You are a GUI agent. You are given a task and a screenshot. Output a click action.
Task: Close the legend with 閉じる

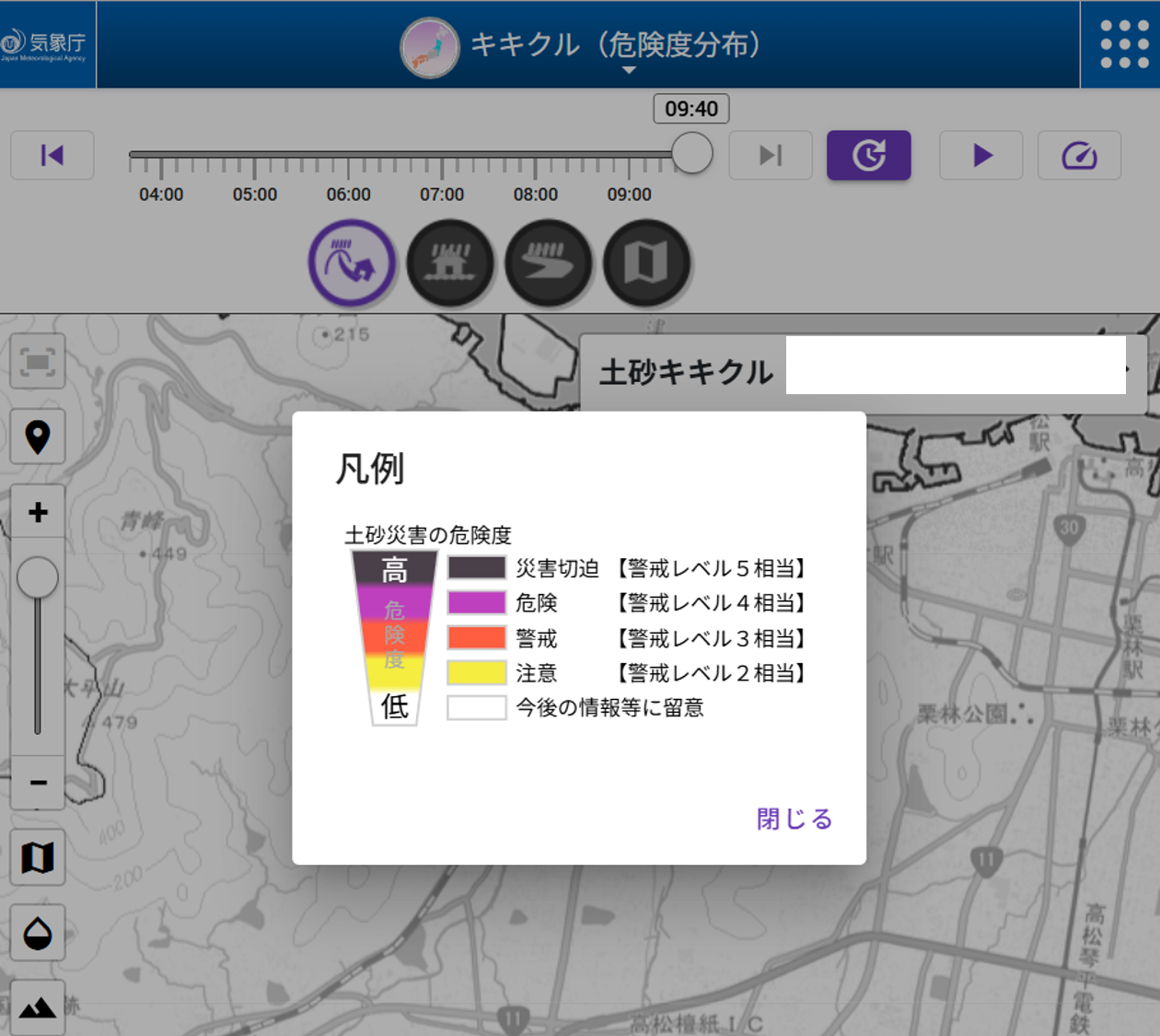(792, 818)
